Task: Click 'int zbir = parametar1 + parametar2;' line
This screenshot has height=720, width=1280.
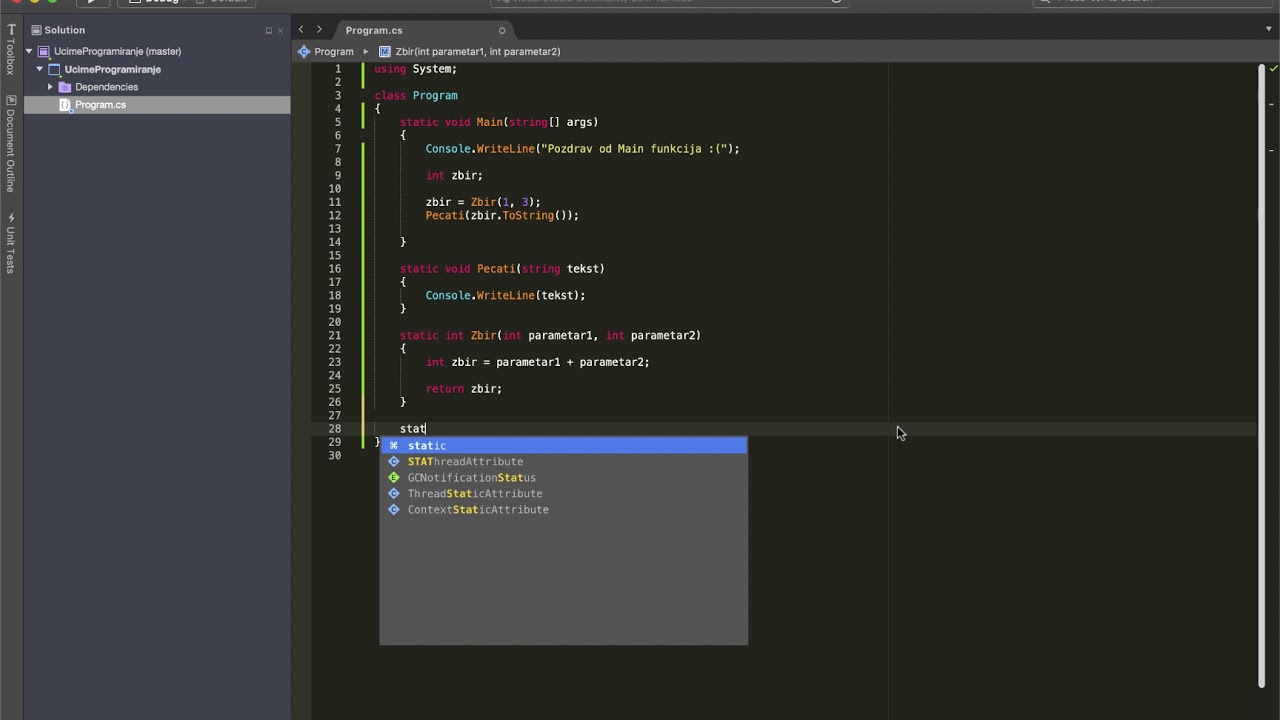Action: pos(537,362)
